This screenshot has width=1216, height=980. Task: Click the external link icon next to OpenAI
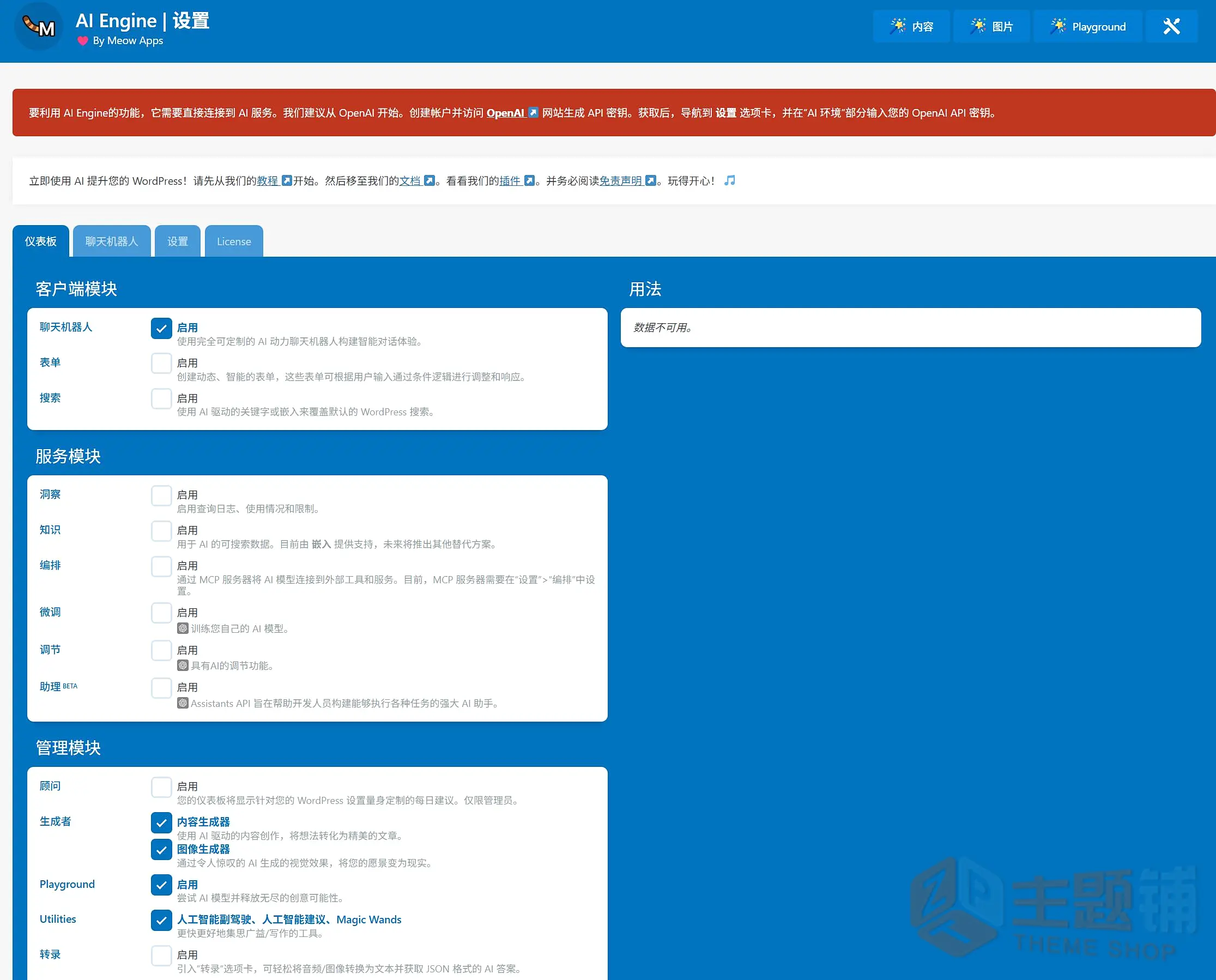click(534, 112)
